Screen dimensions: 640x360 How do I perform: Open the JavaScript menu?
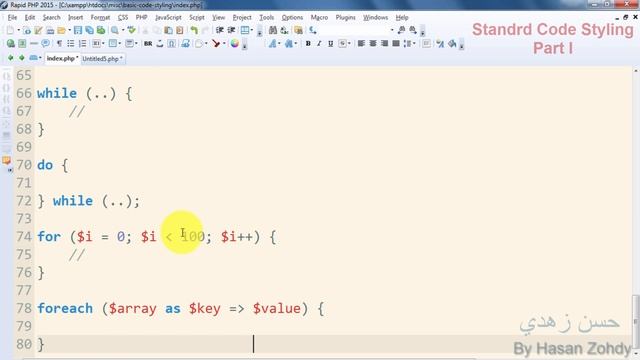[168, 18]
